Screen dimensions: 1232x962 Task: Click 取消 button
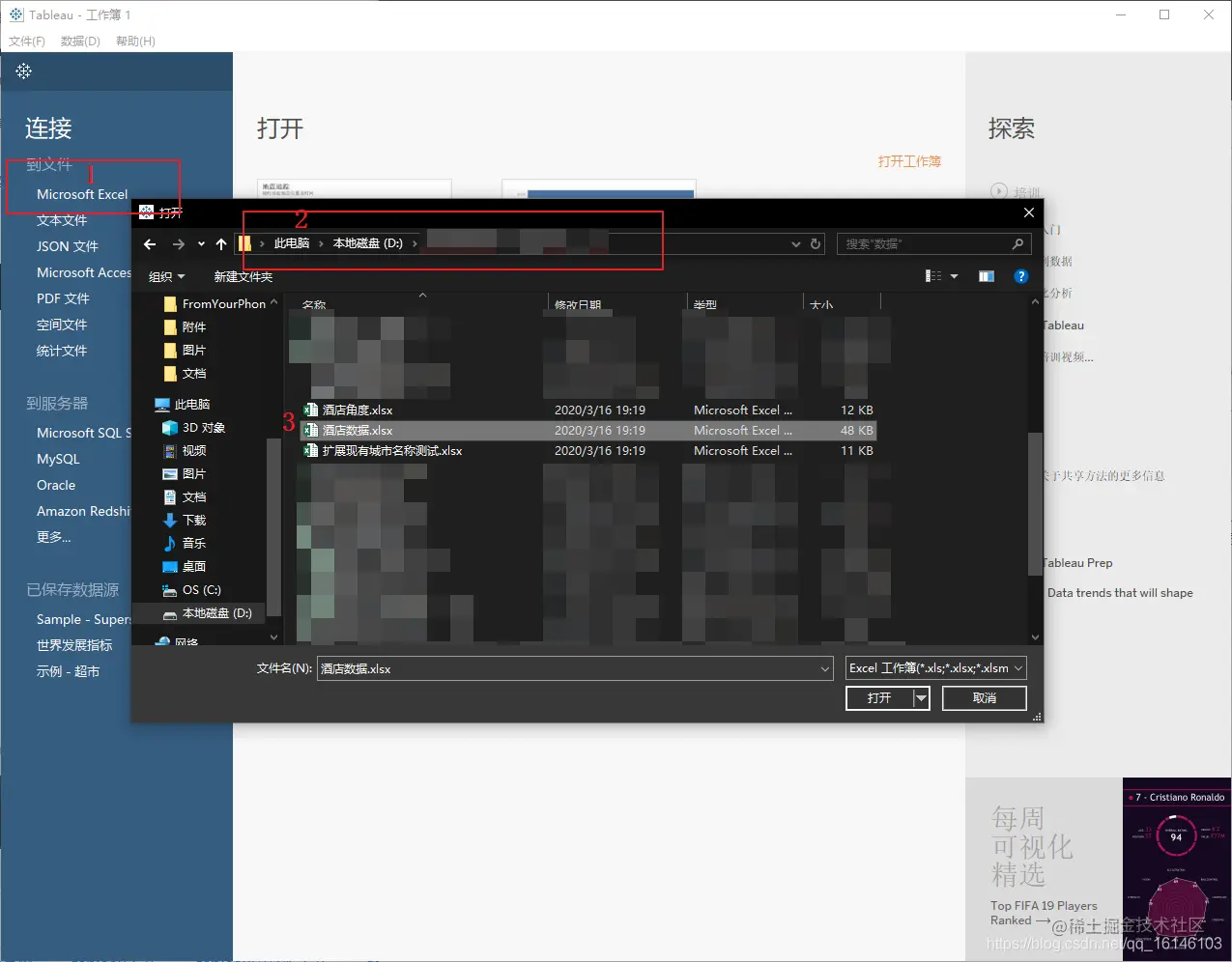985,698
